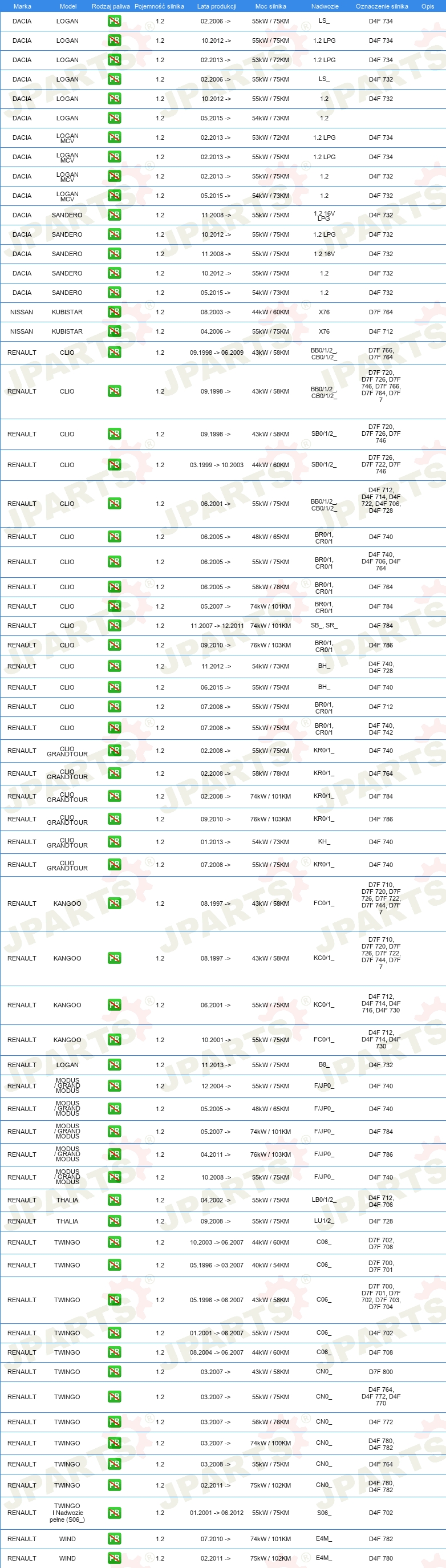Click fuel icon for Clio 11.2007 -> 12.2011
446x1568 pixels.
(115, 626)
